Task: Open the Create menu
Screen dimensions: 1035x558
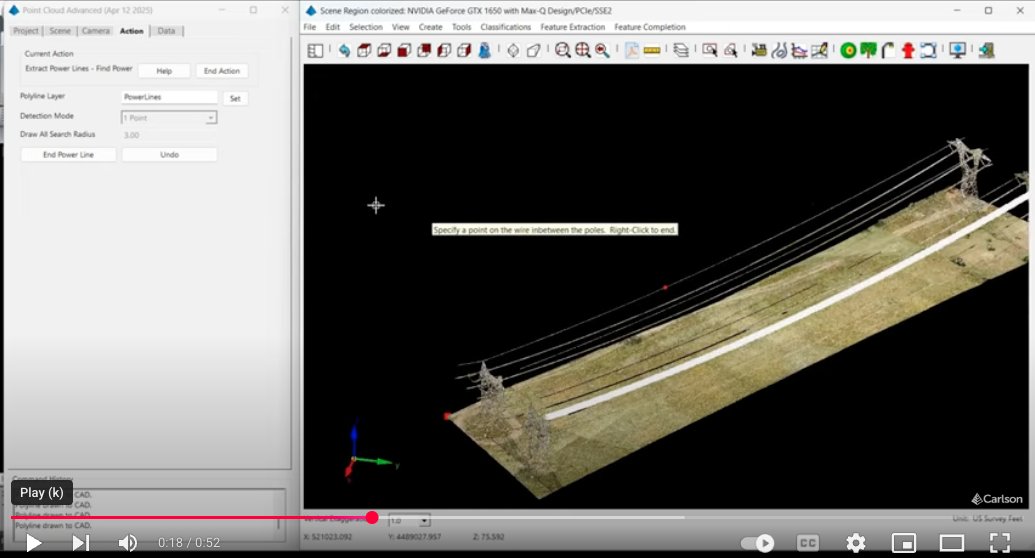Action: tap(430, 27)
